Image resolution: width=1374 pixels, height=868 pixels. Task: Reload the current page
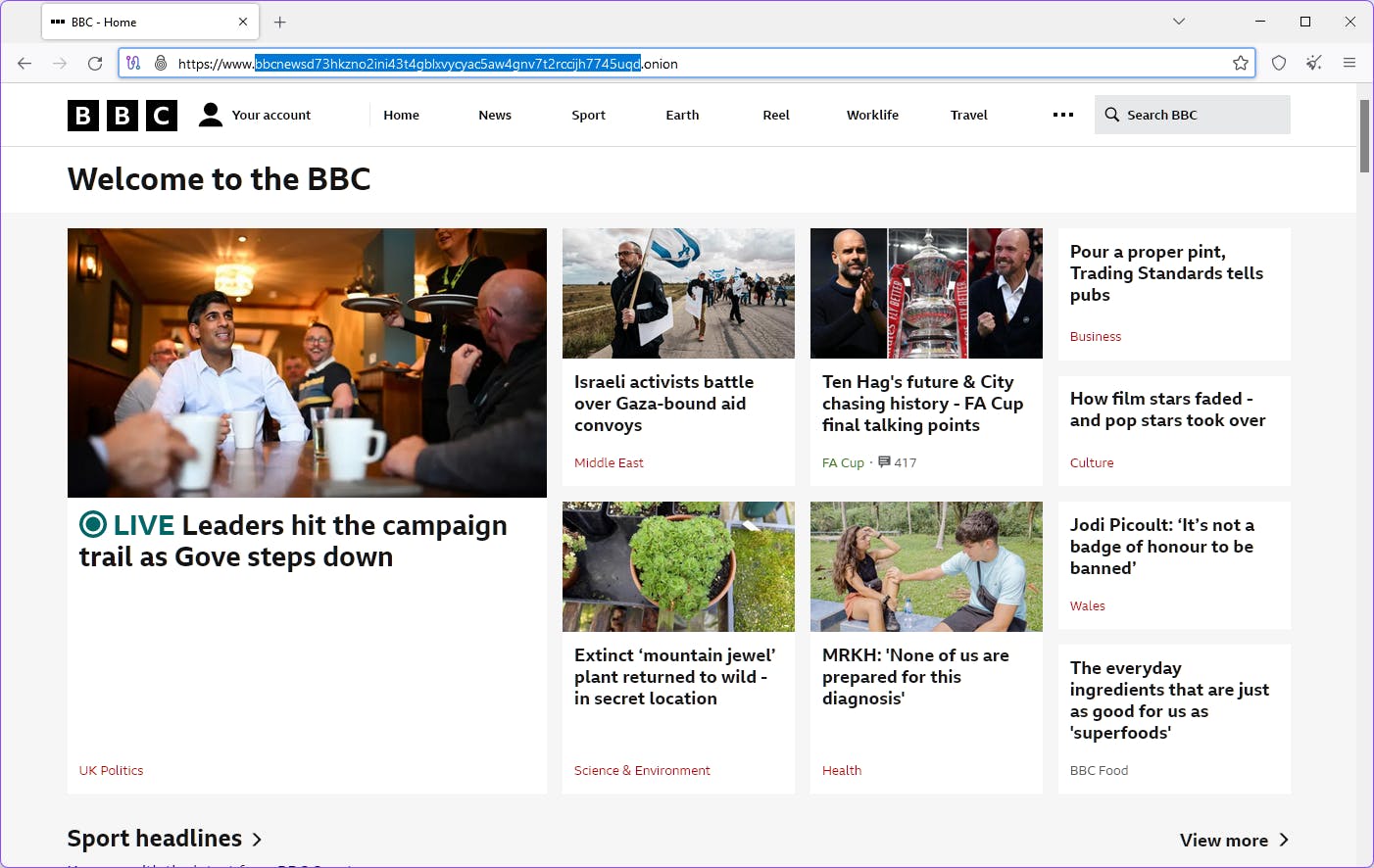point(95,64)
